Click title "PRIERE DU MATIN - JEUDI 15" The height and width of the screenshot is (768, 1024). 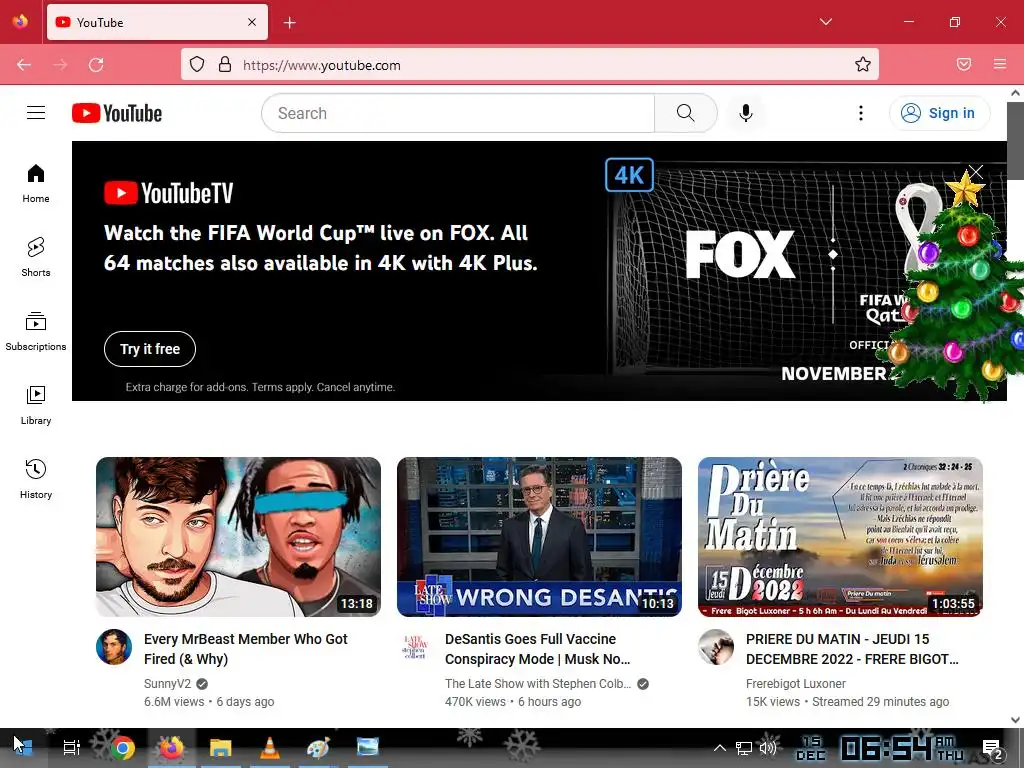pos(852,648)
